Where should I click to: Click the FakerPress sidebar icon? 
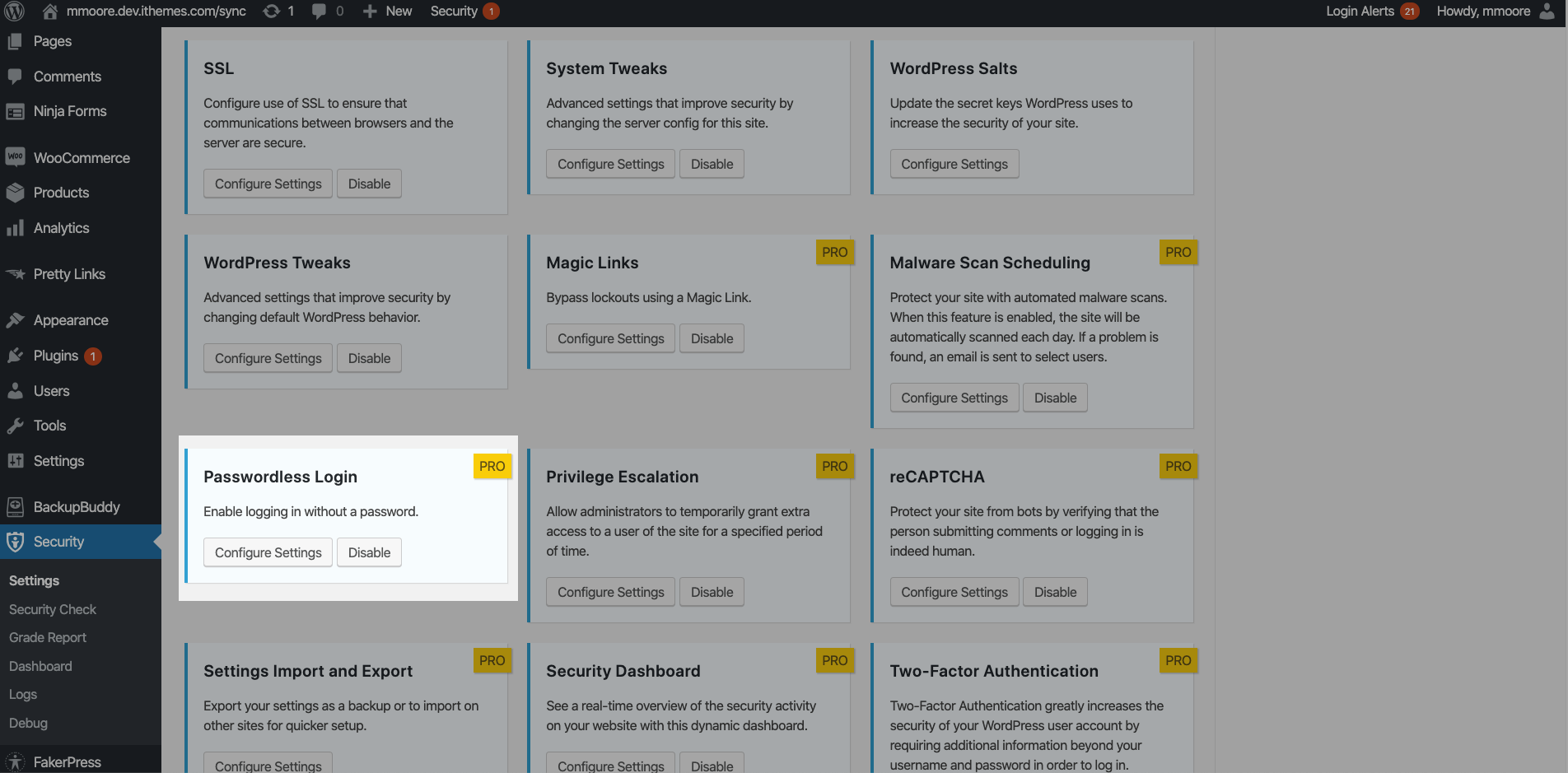pos(15,762)
